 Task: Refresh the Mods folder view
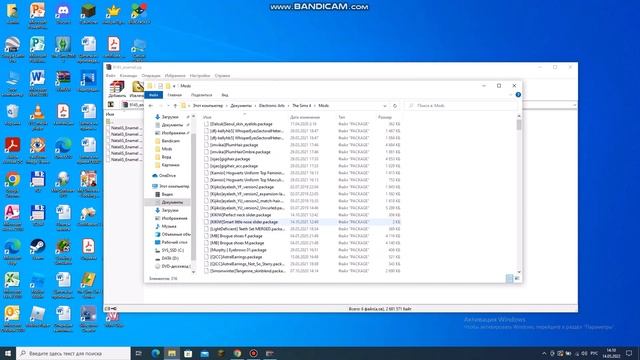point(395,106)
